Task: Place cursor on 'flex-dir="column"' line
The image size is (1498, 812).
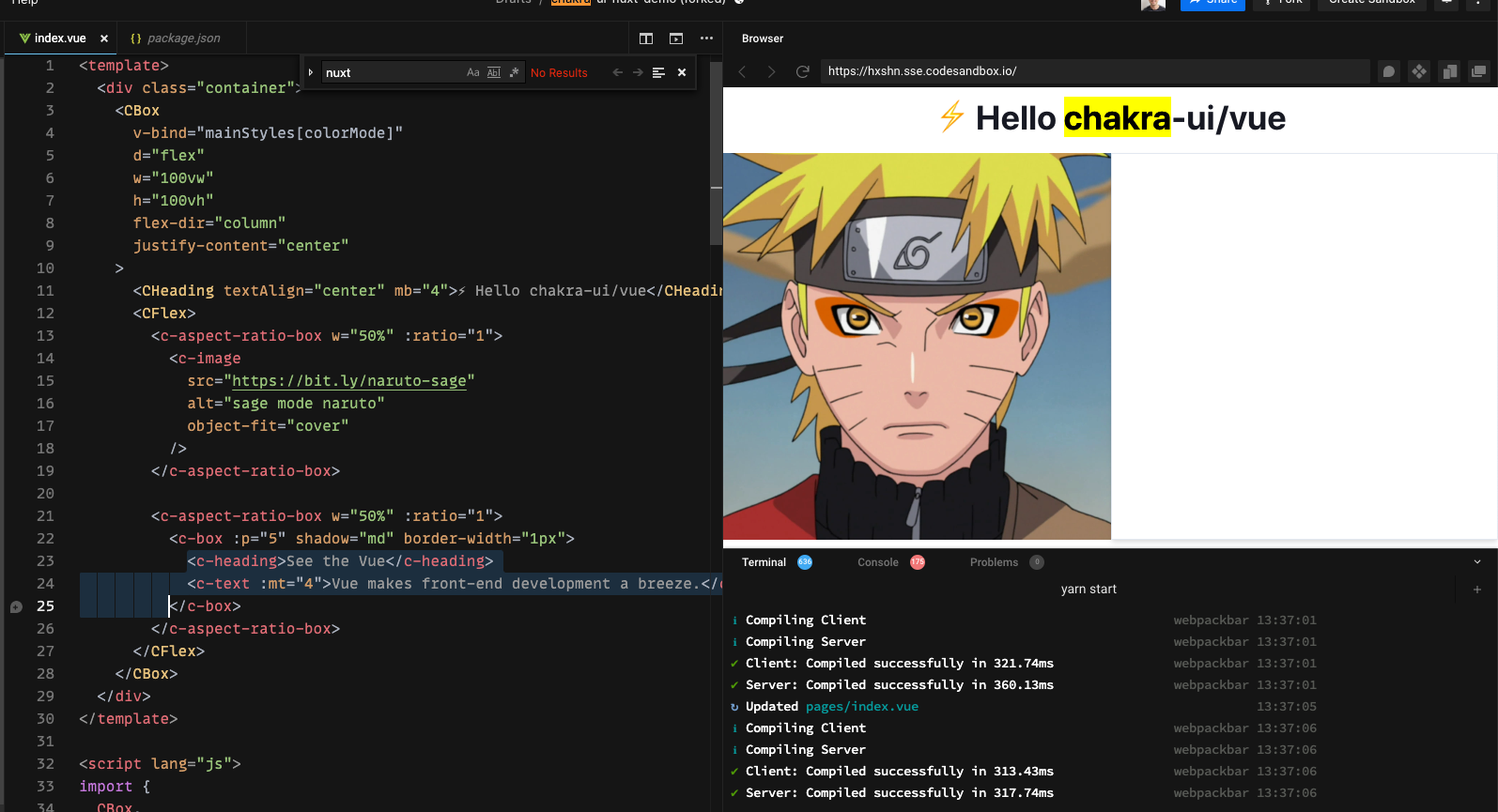Action: [208, 223]
